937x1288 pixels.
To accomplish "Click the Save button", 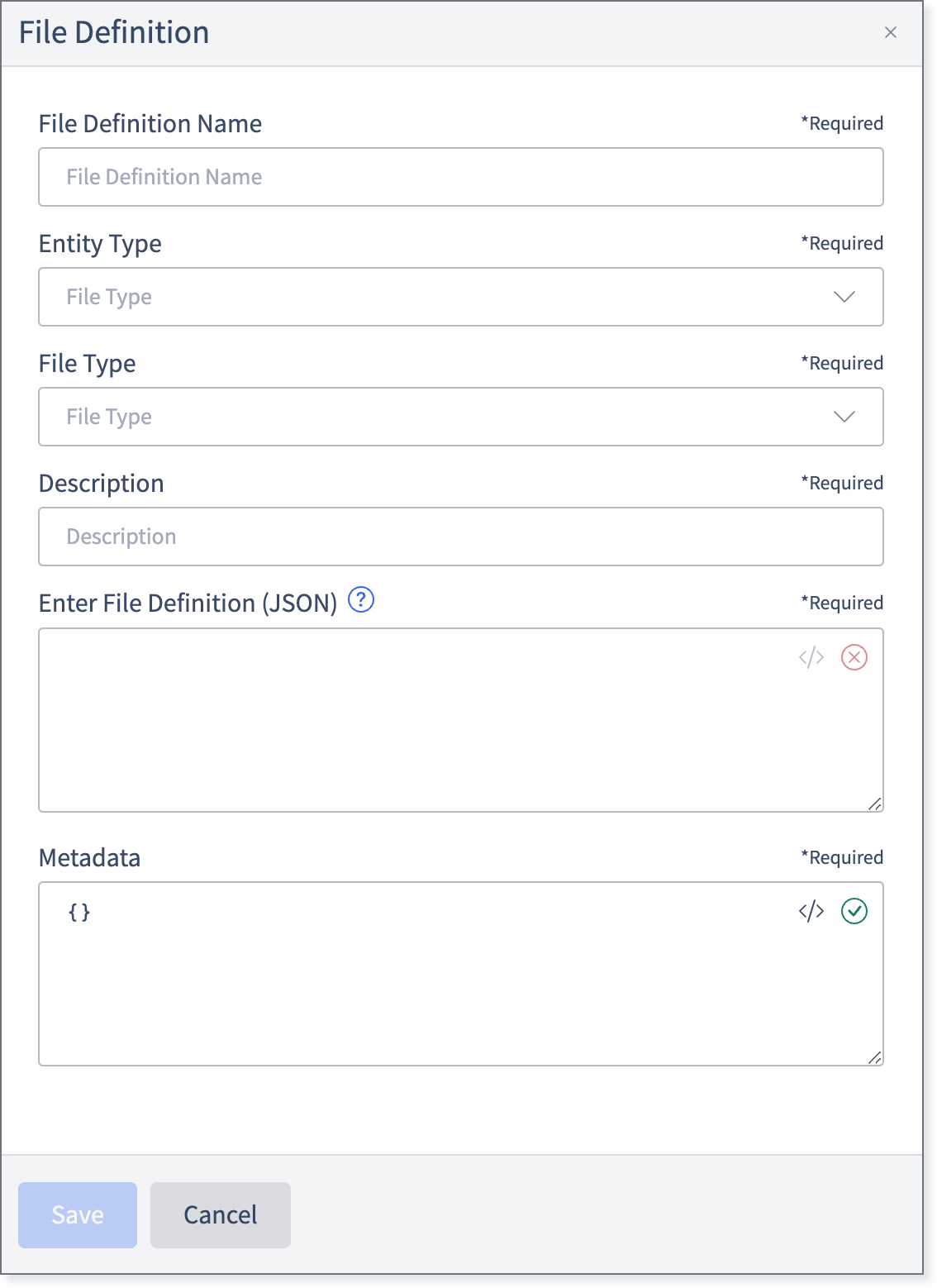I will (78, 1215).
